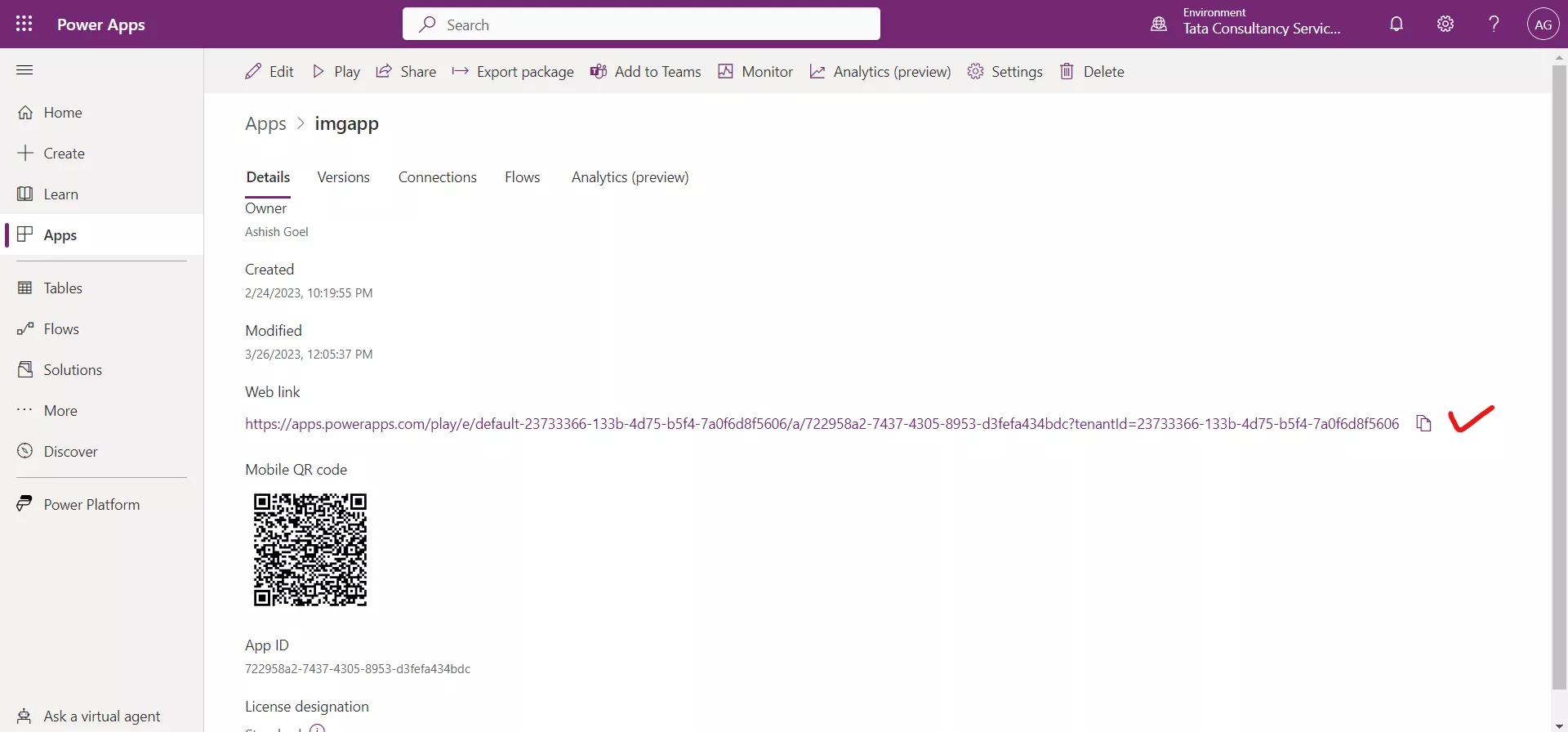
Task: Open Tata Consultancy environment selector
Action: (1261, 28)
